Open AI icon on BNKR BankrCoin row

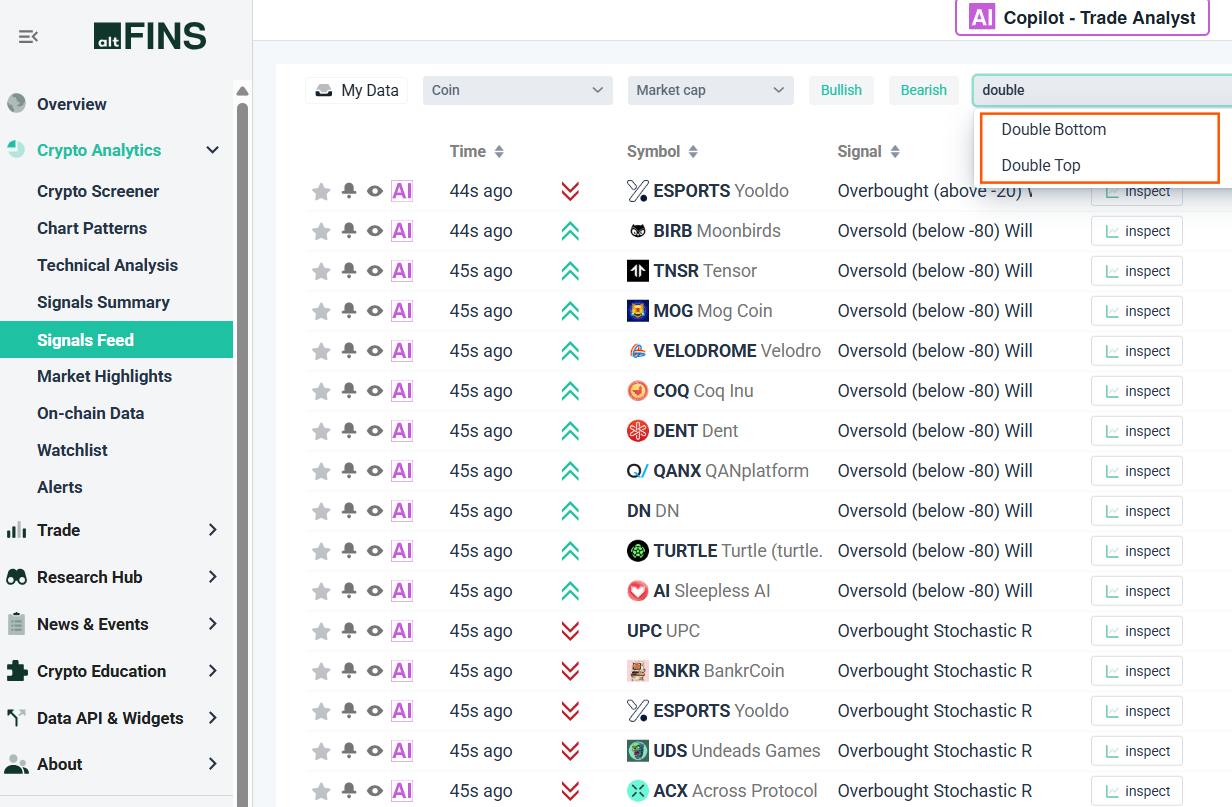(402, 671)
